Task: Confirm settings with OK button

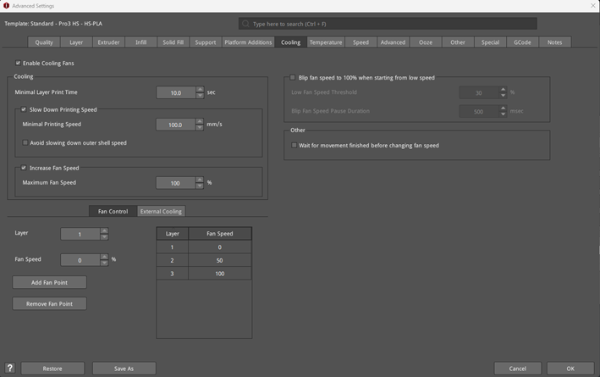Action: click(571, 369)
